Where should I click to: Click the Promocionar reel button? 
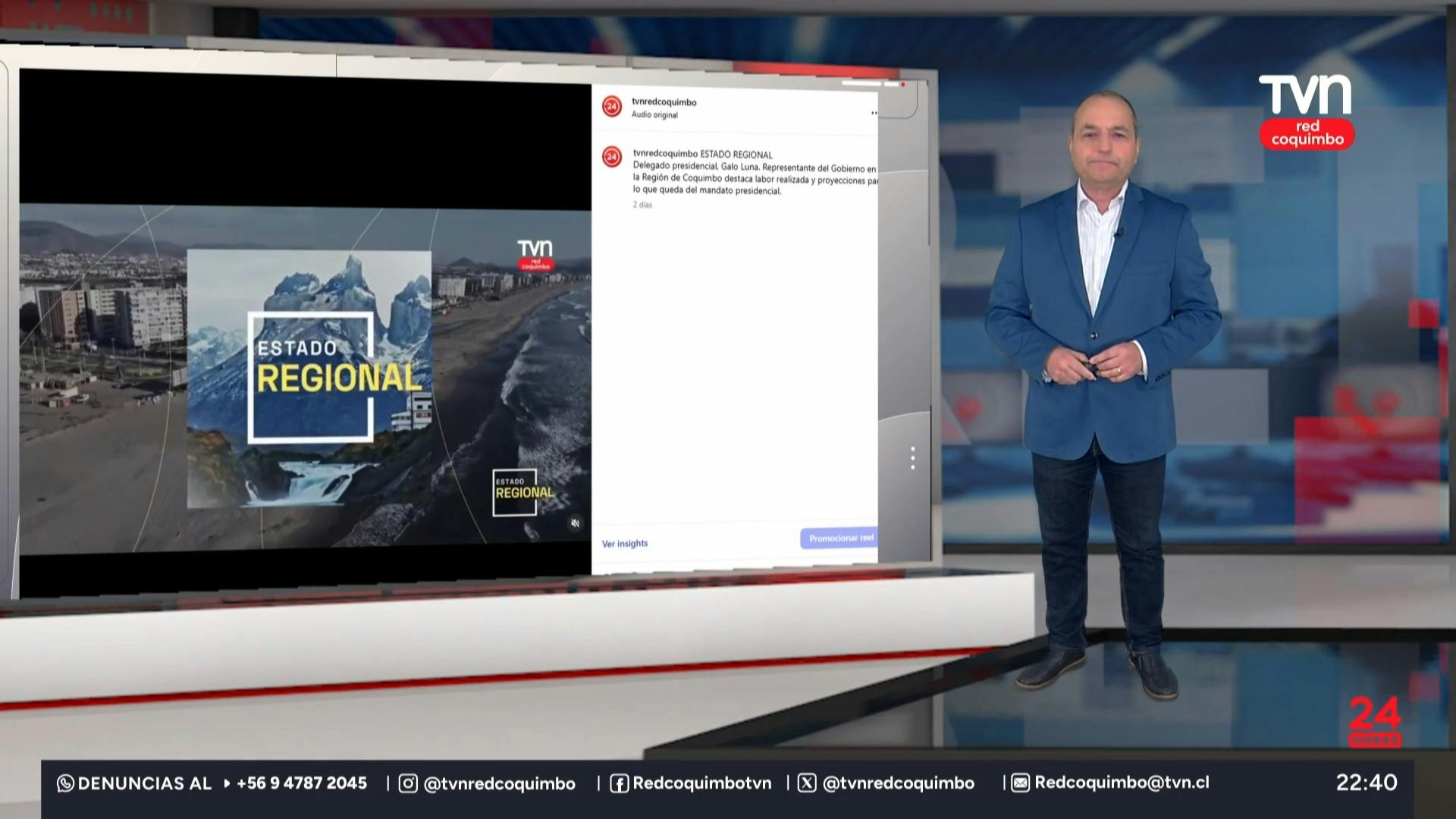point(839,538)
